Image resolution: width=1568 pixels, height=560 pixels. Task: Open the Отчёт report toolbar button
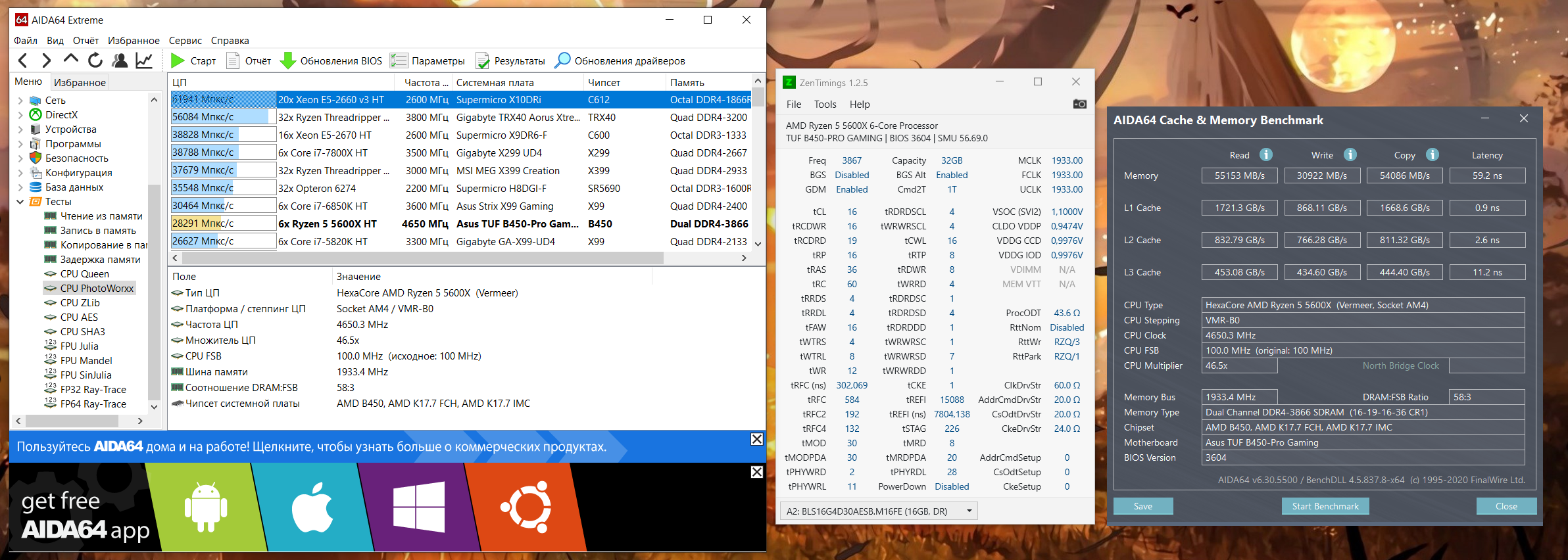tap(249, 60)
